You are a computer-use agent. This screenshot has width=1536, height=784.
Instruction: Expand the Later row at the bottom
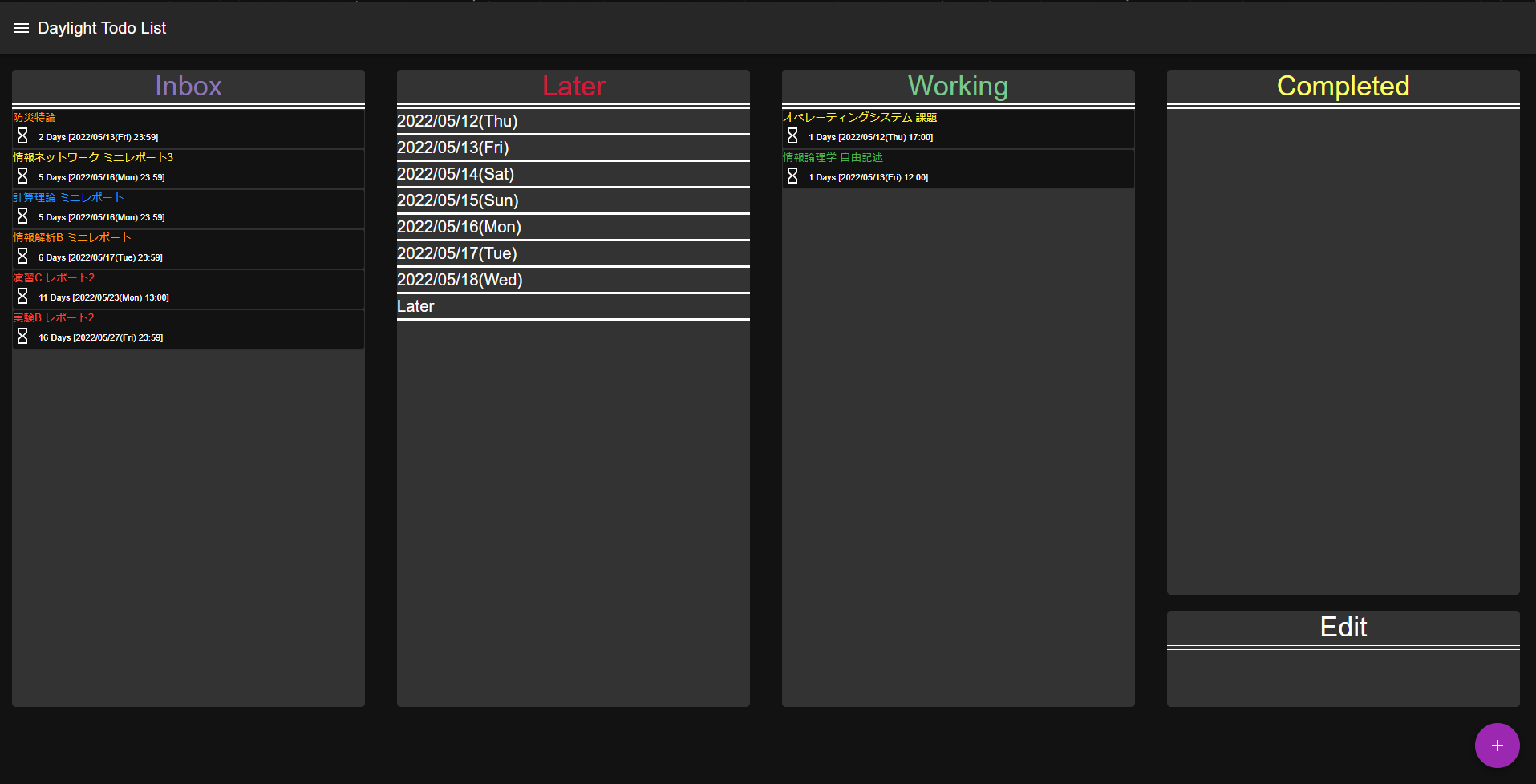[x=573, y=305]
